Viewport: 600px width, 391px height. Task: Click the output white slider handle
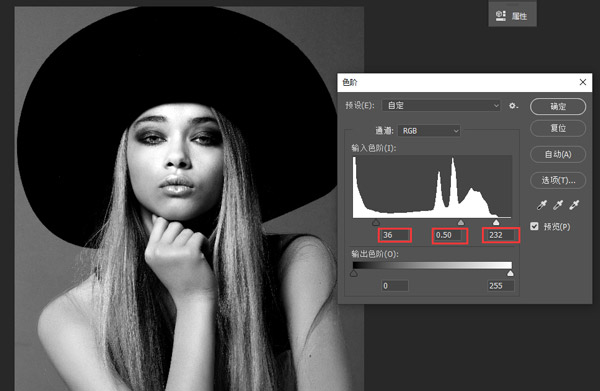pos(510,273)
